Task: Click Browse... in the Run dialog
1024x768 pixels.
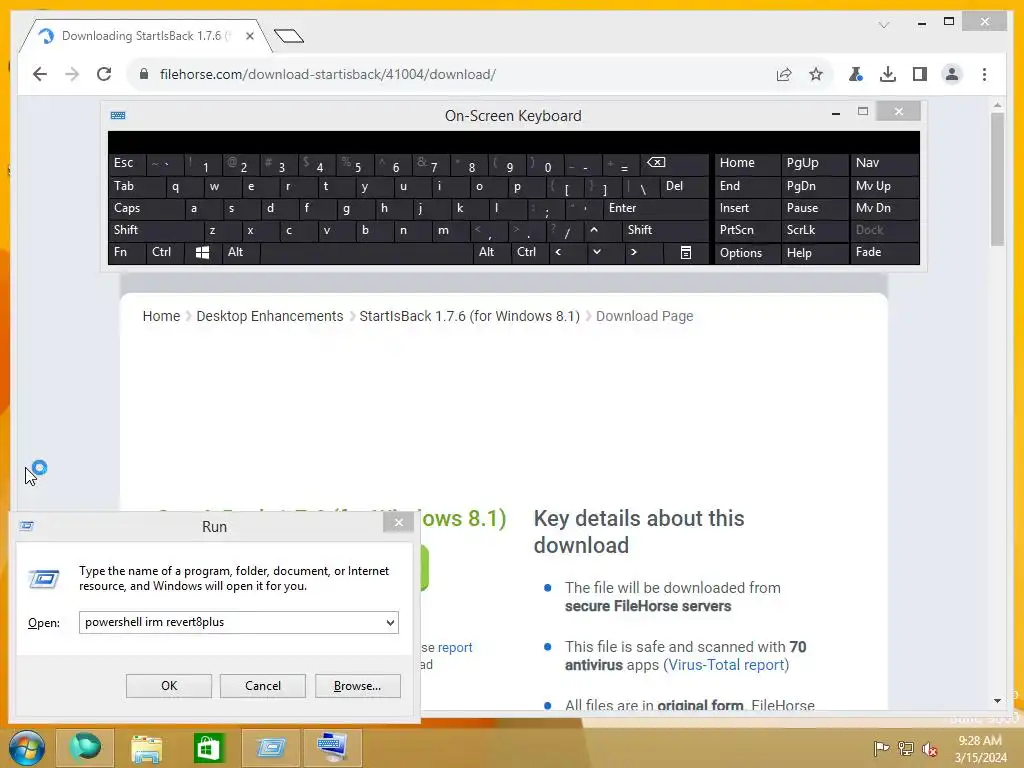Action: point(357,686)
